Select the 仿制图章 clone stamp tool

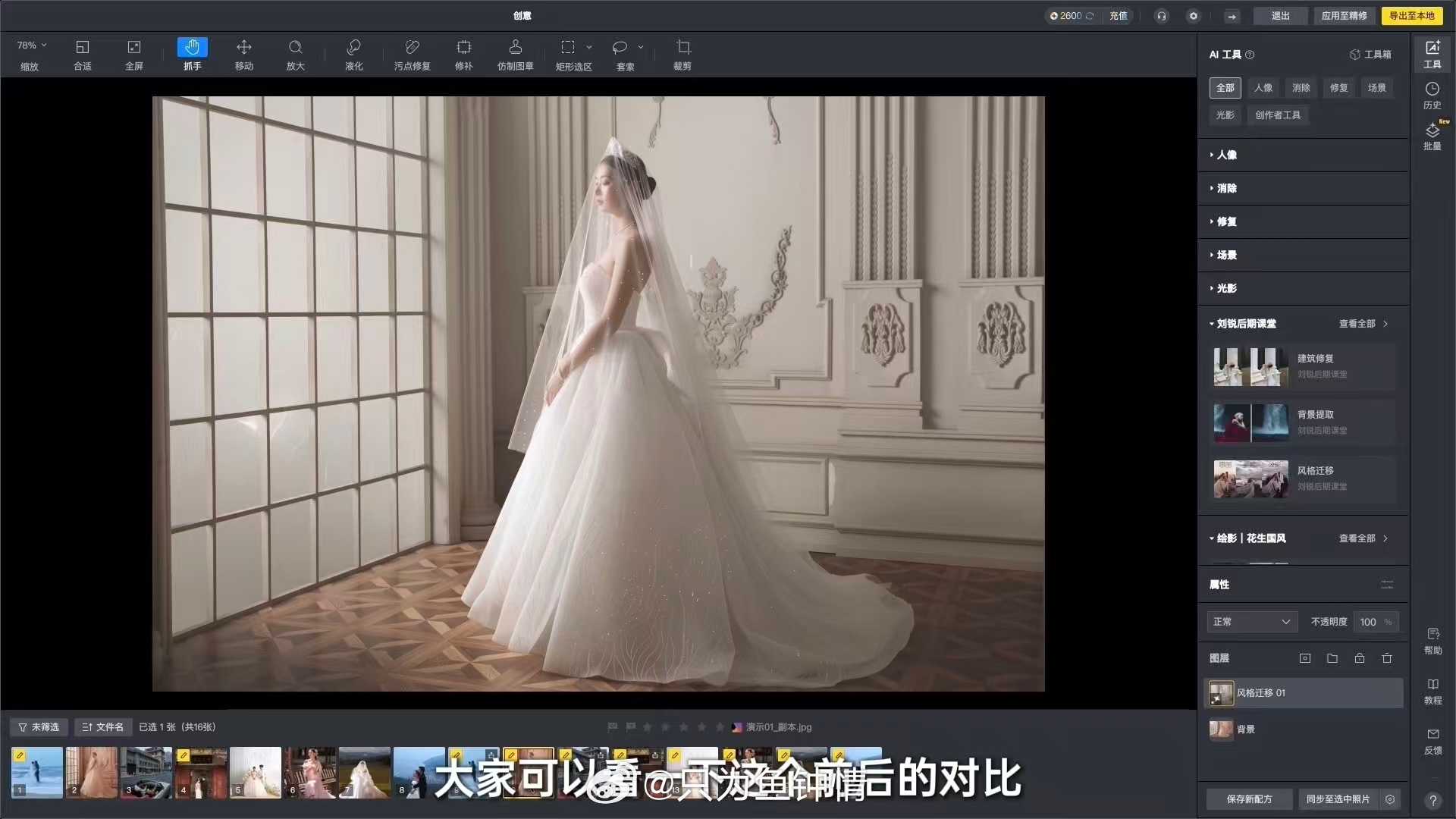pyautogui.click(x=515, y=55)
